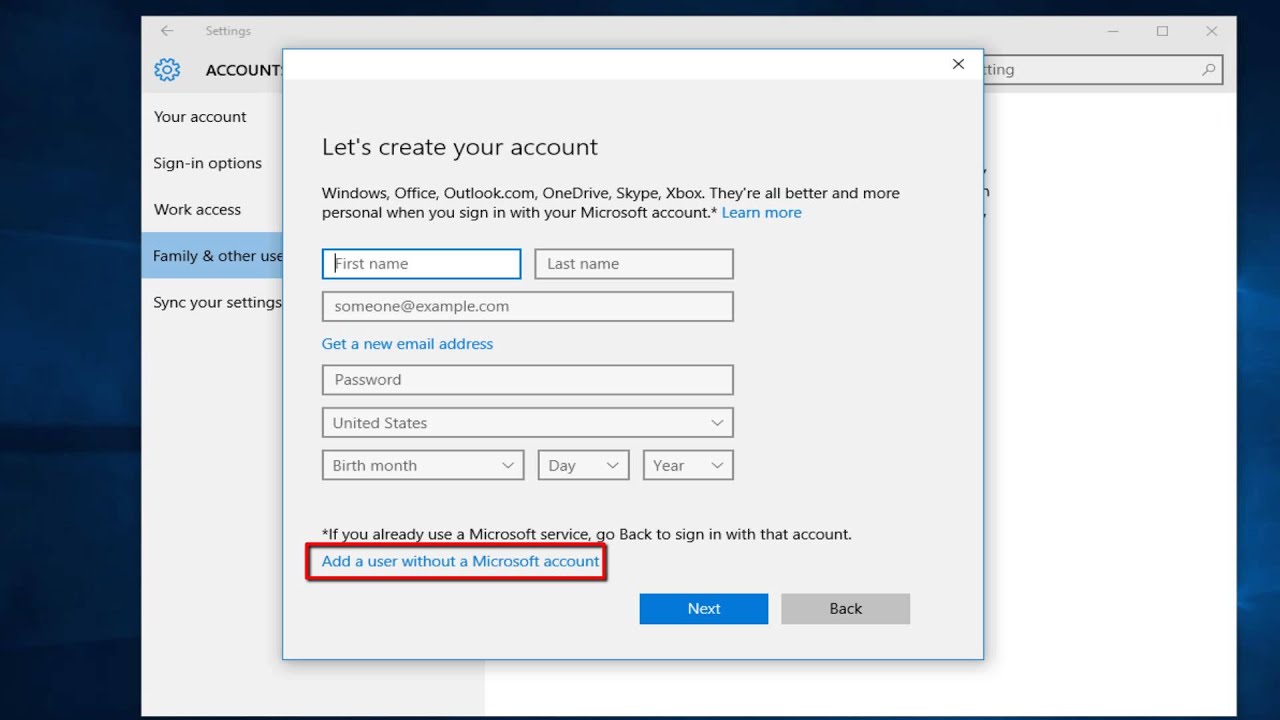
Task: Focus the First name field
Action: pos(422,264)
